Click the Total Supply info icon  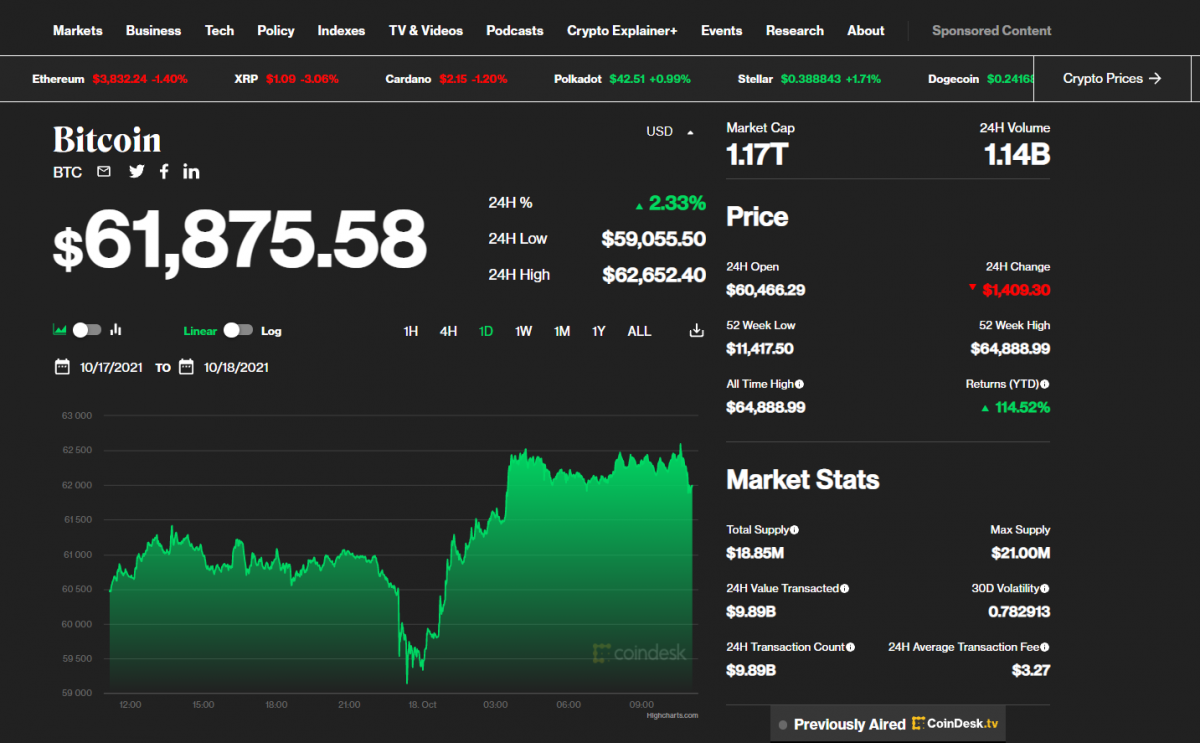pyautogui.click(x=795, y=530)
